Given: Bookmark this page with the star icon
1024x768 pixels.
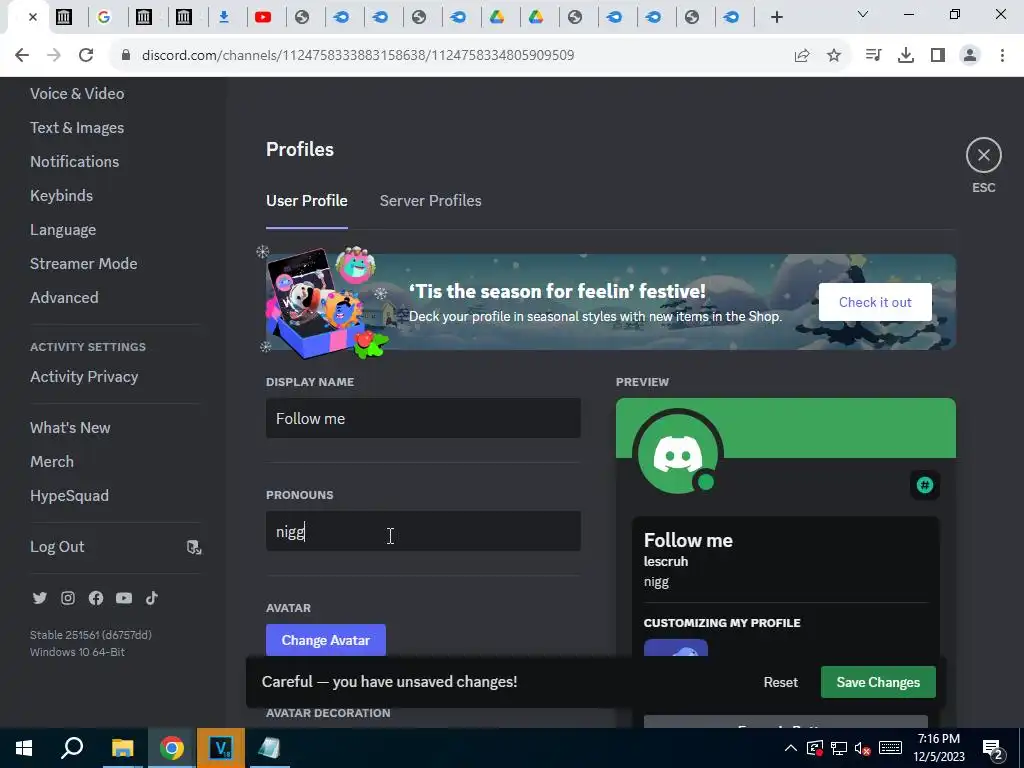Looking at the screenshot, I should (x=834, y=55).
